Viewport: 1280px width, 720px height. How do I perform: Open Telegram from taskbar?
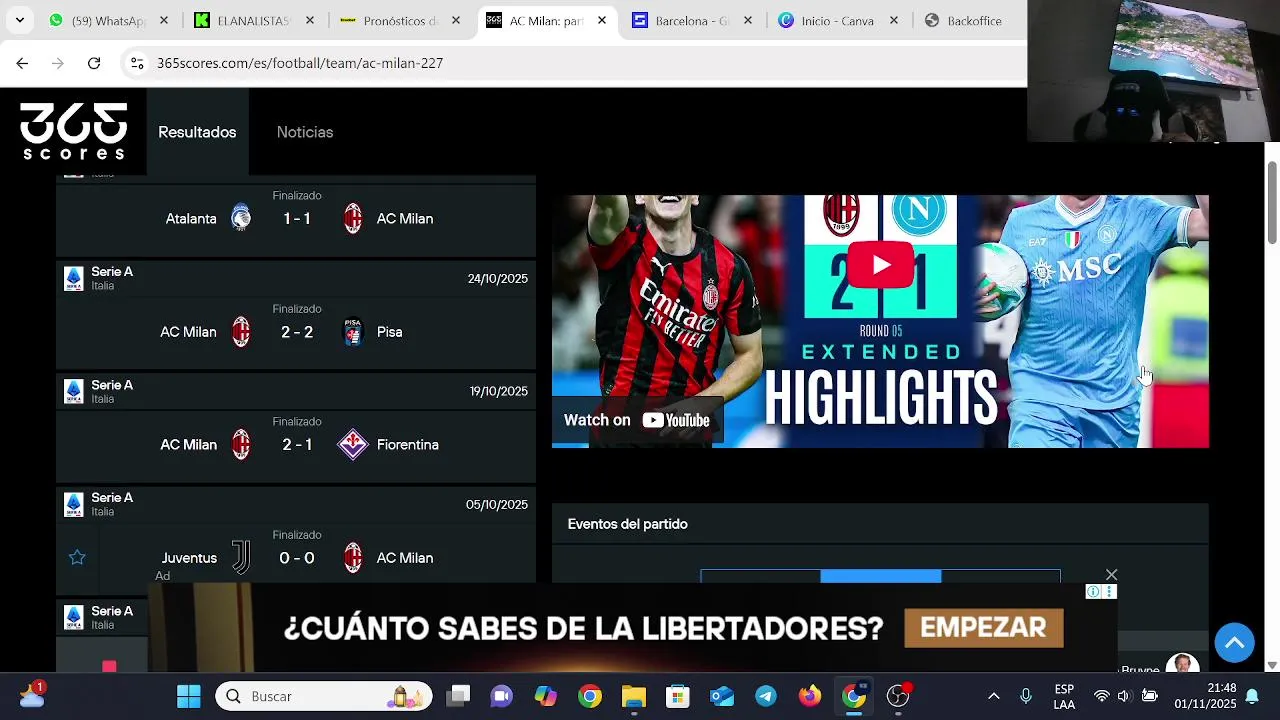click(x=766, y=696)
